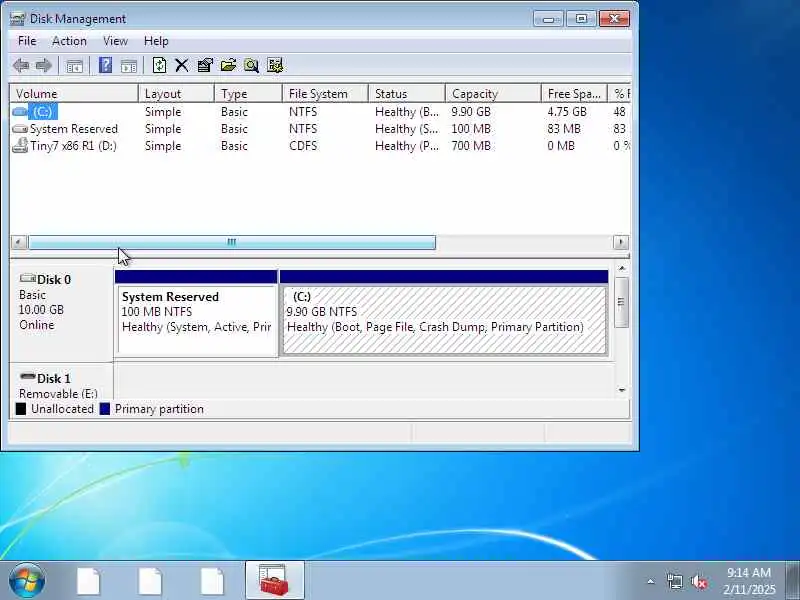Select the Tiny7 x86 R1 disc icon
The width and height of the screenshot is (800, 600).
tap(20, 146)
